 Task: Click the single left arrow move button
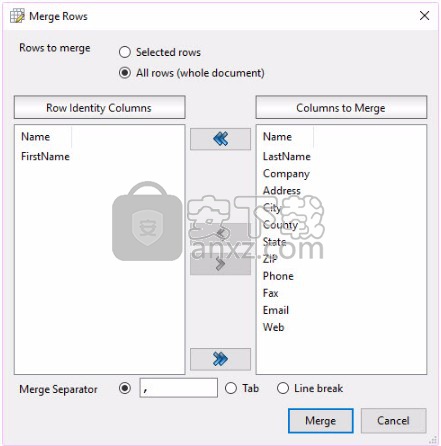coord(220,234)
